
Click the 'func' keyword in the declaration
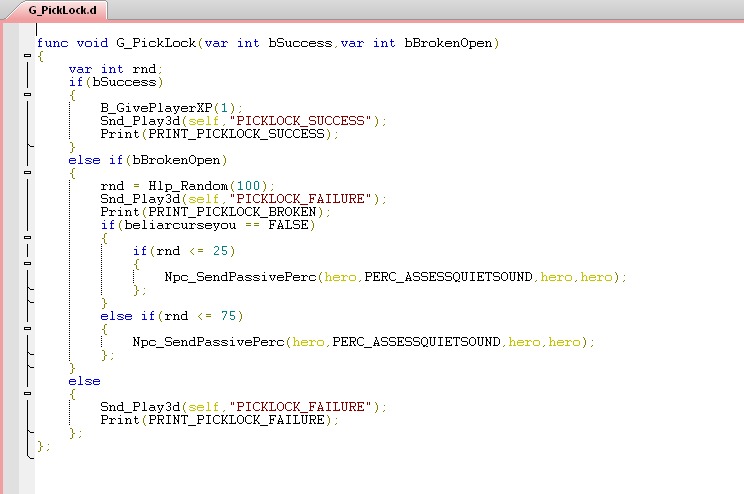tap(53, 43)
